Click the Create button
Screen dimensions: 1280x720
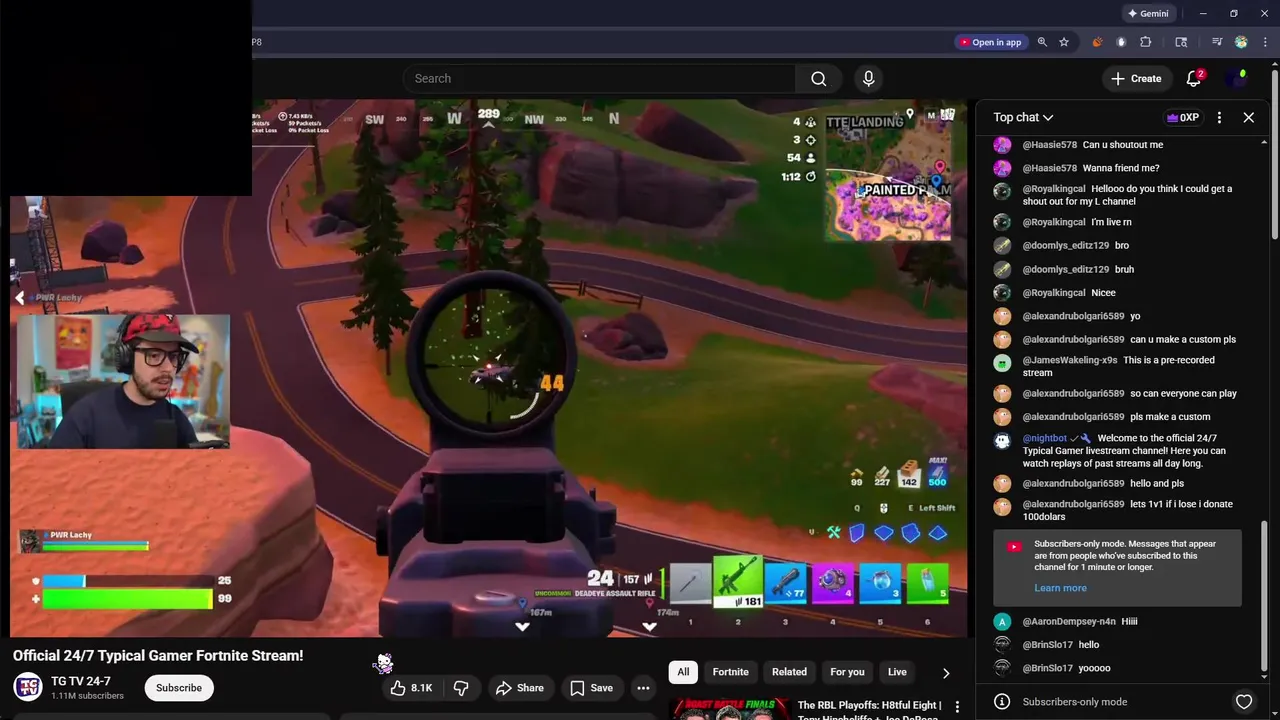tap(1136, 79)
